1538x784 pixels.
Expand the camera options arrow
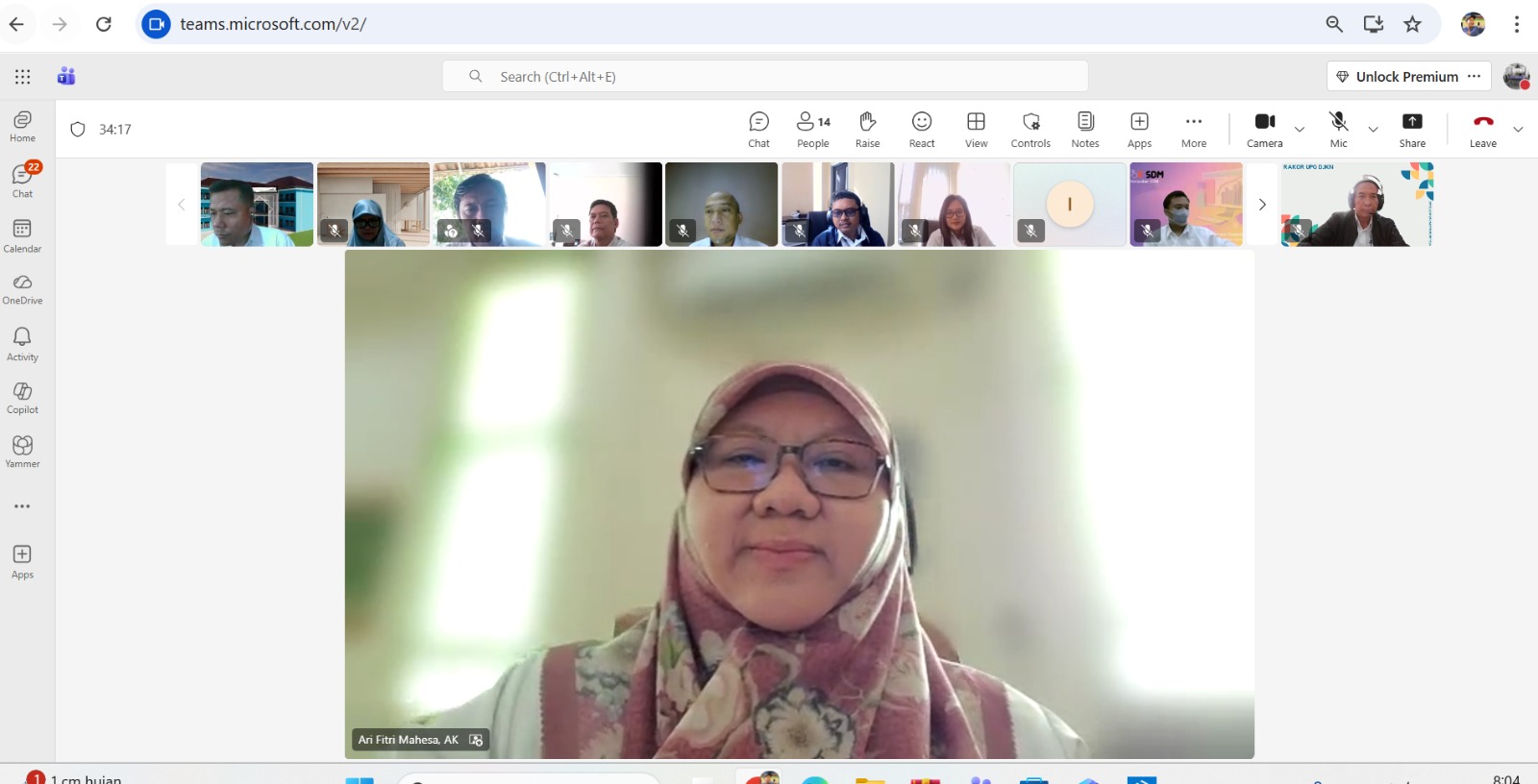[x=1300, y=130]
